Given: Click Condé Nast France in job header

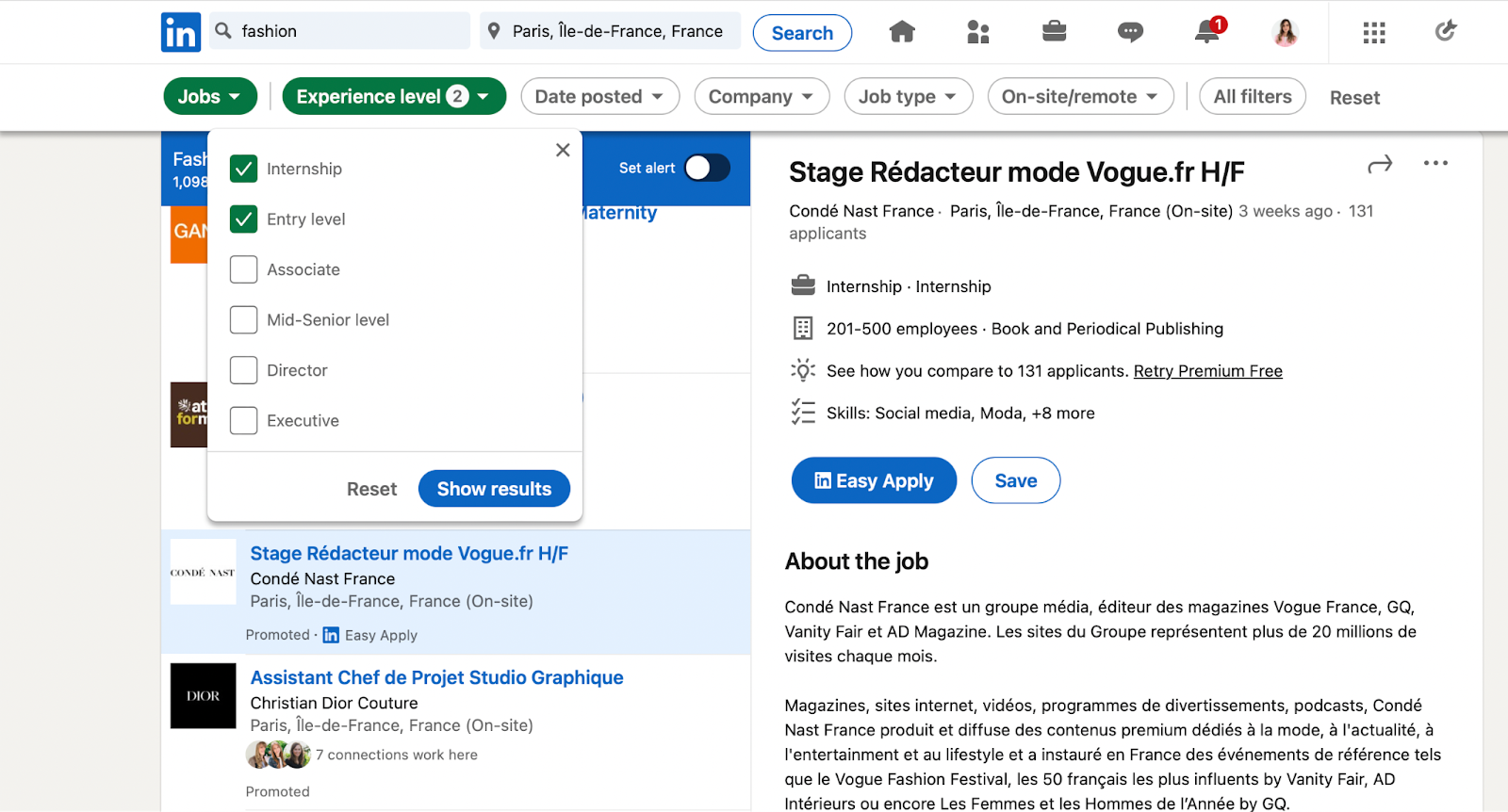Looking at the screenshot, I should [861, 211].
